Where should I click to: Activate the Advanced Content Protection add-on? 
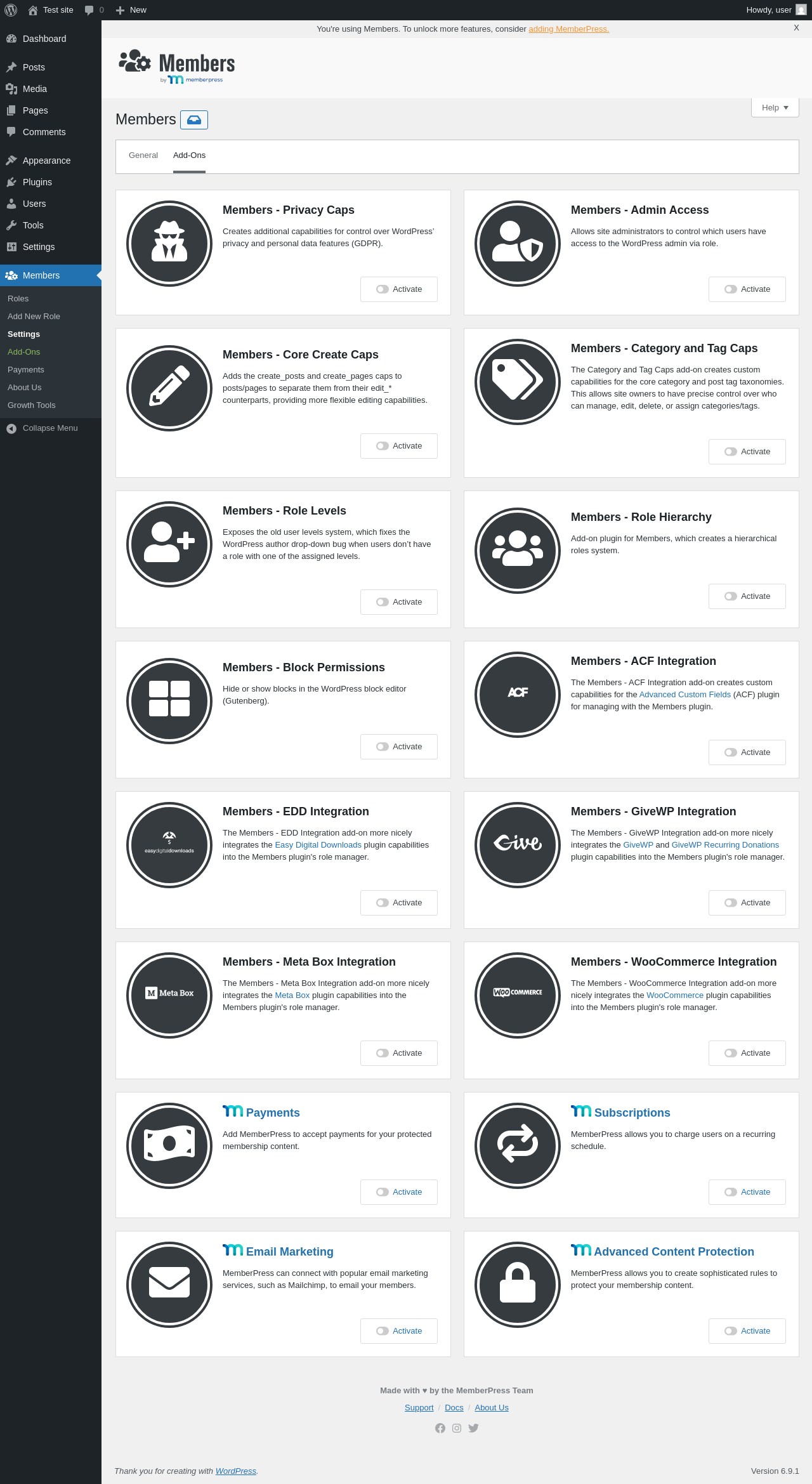click(747, 1331)
